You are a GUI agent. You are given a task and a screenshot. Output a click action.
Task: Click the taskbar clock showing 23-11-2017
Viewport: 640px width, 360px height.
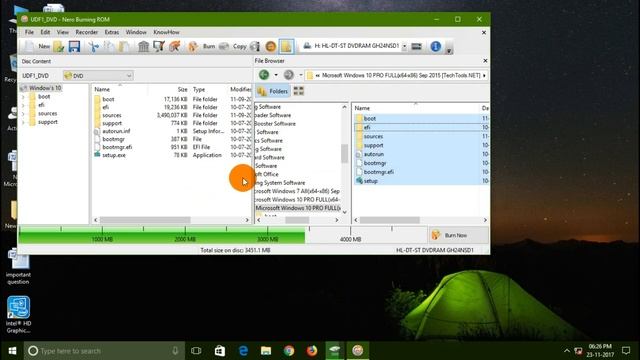(600, 351)
